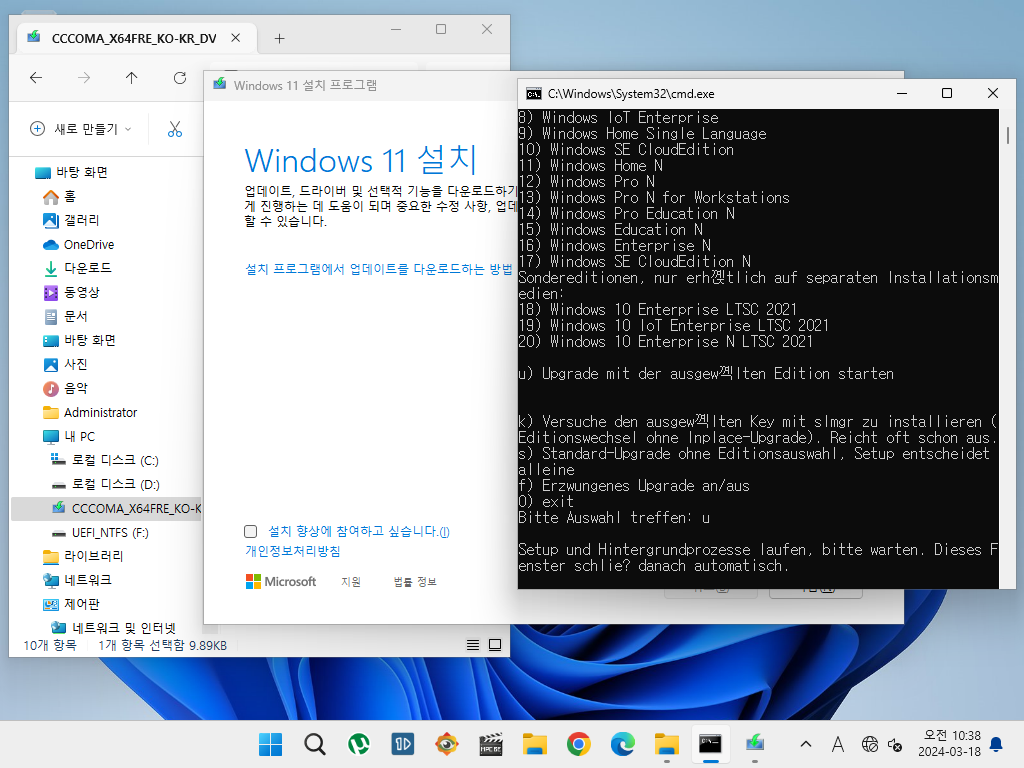1024x768 pixels.
Task: Open 네트워크 및 인터넷 in sidebar
Action: pos(114,628)
